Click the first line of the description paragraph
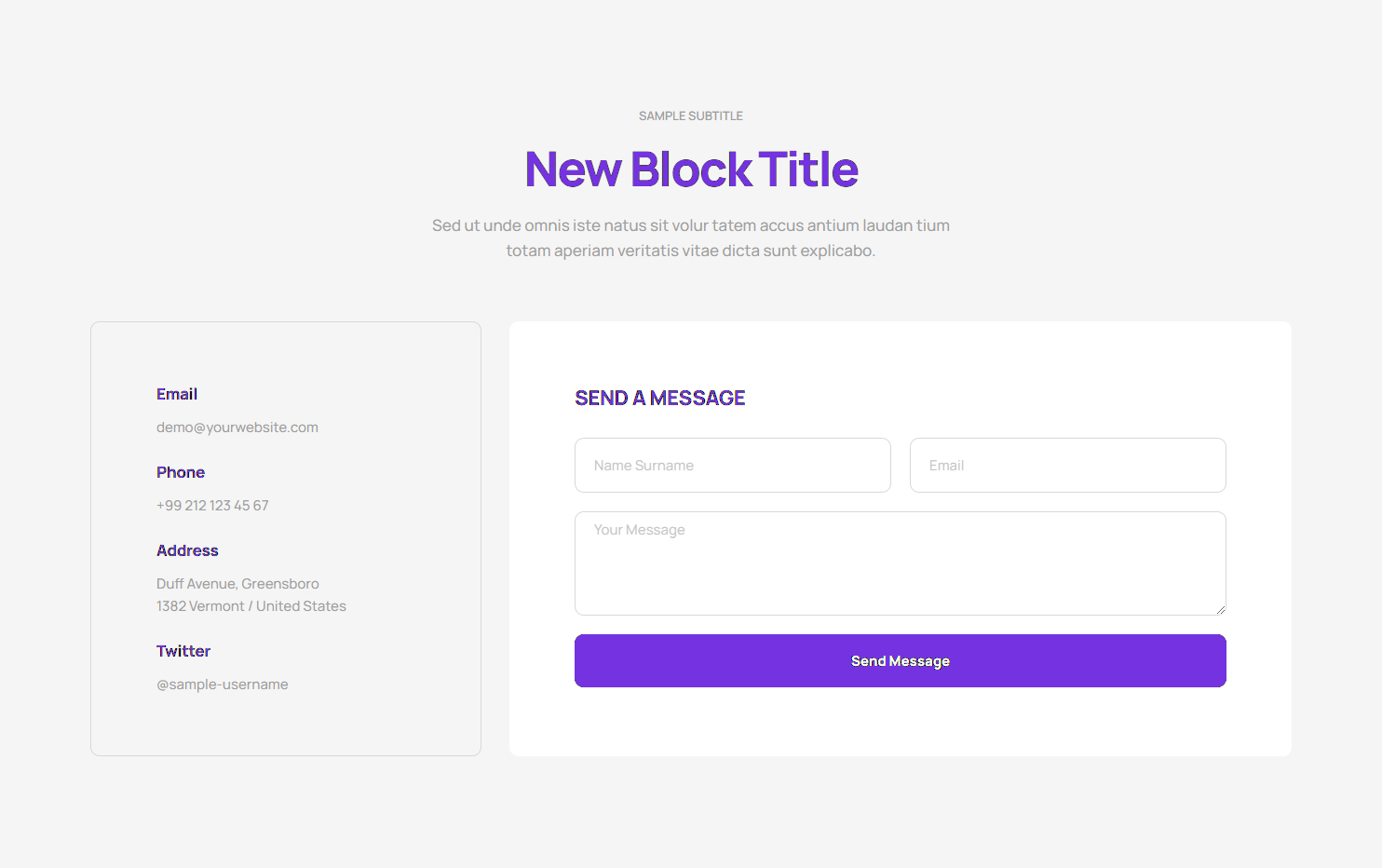Image resolution: width=1382 pixels, height=868 pixels. pyautogui.click(x=691, y=225)
